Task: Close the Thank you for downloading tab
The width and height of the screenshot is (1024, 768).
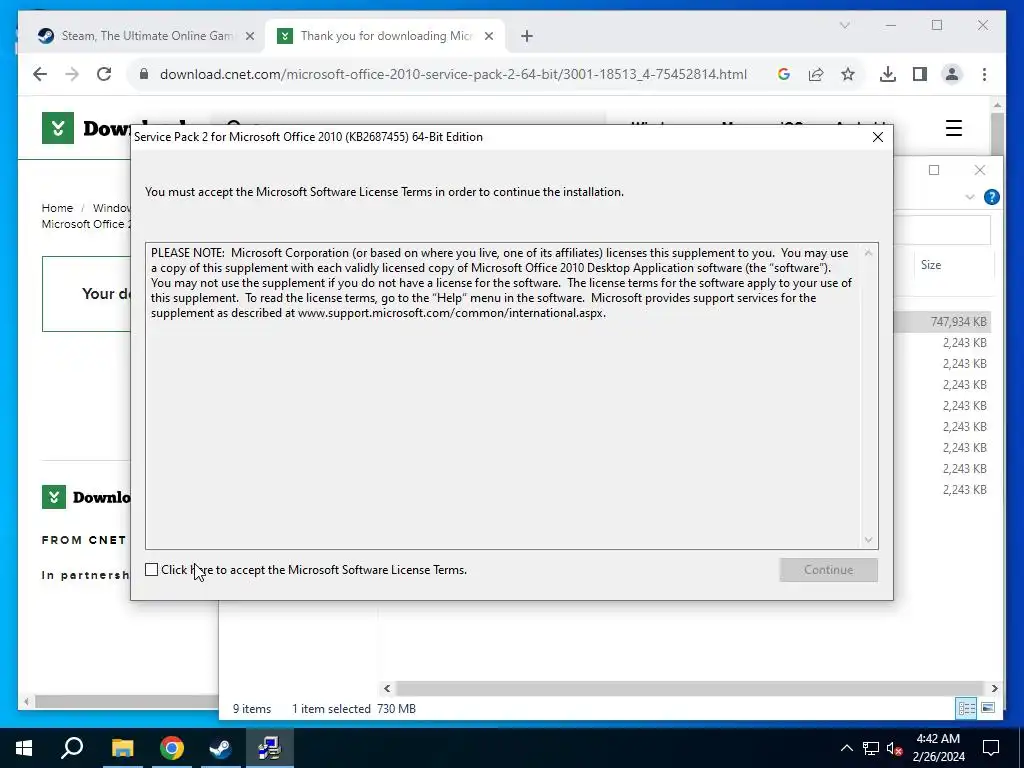Action: tap(488, 36)
